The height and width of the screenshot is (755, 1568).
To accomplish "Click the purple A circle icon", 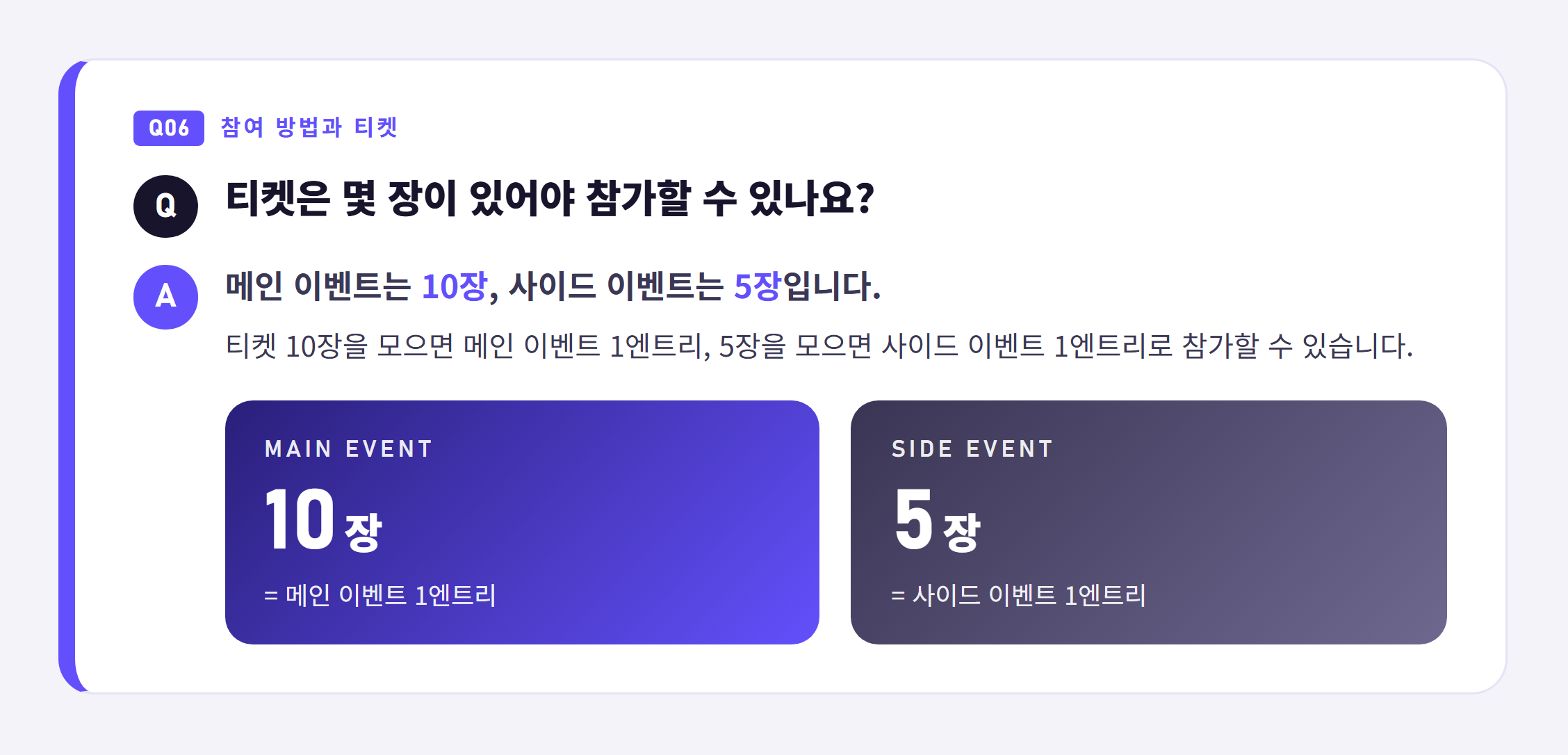I will tap(165, 297).
